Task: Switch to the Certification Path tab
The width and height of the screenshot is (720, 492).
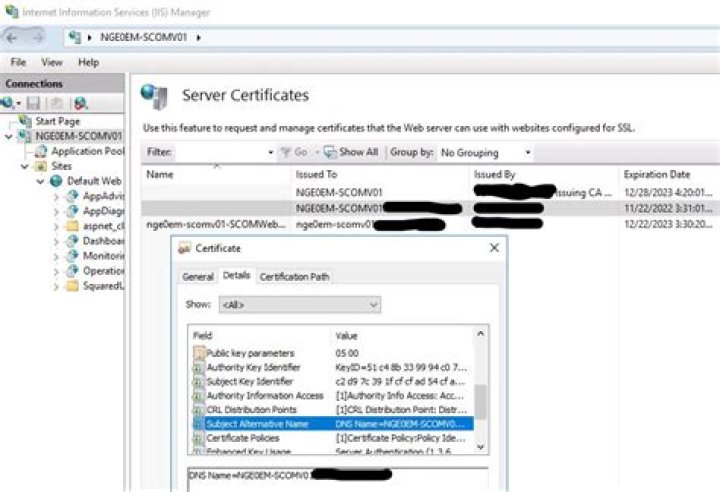Action: (x=294, y=277)
